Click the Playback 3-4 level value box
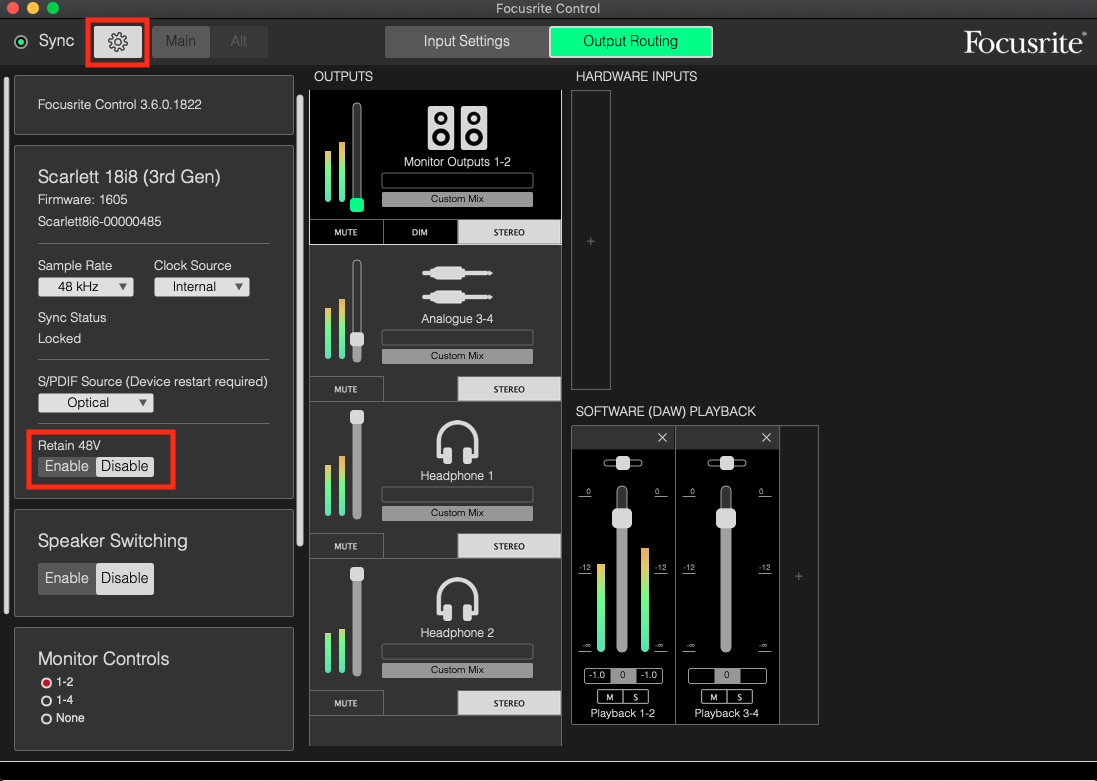Viewport: 1097px width, 781px height. pos(727,675)
